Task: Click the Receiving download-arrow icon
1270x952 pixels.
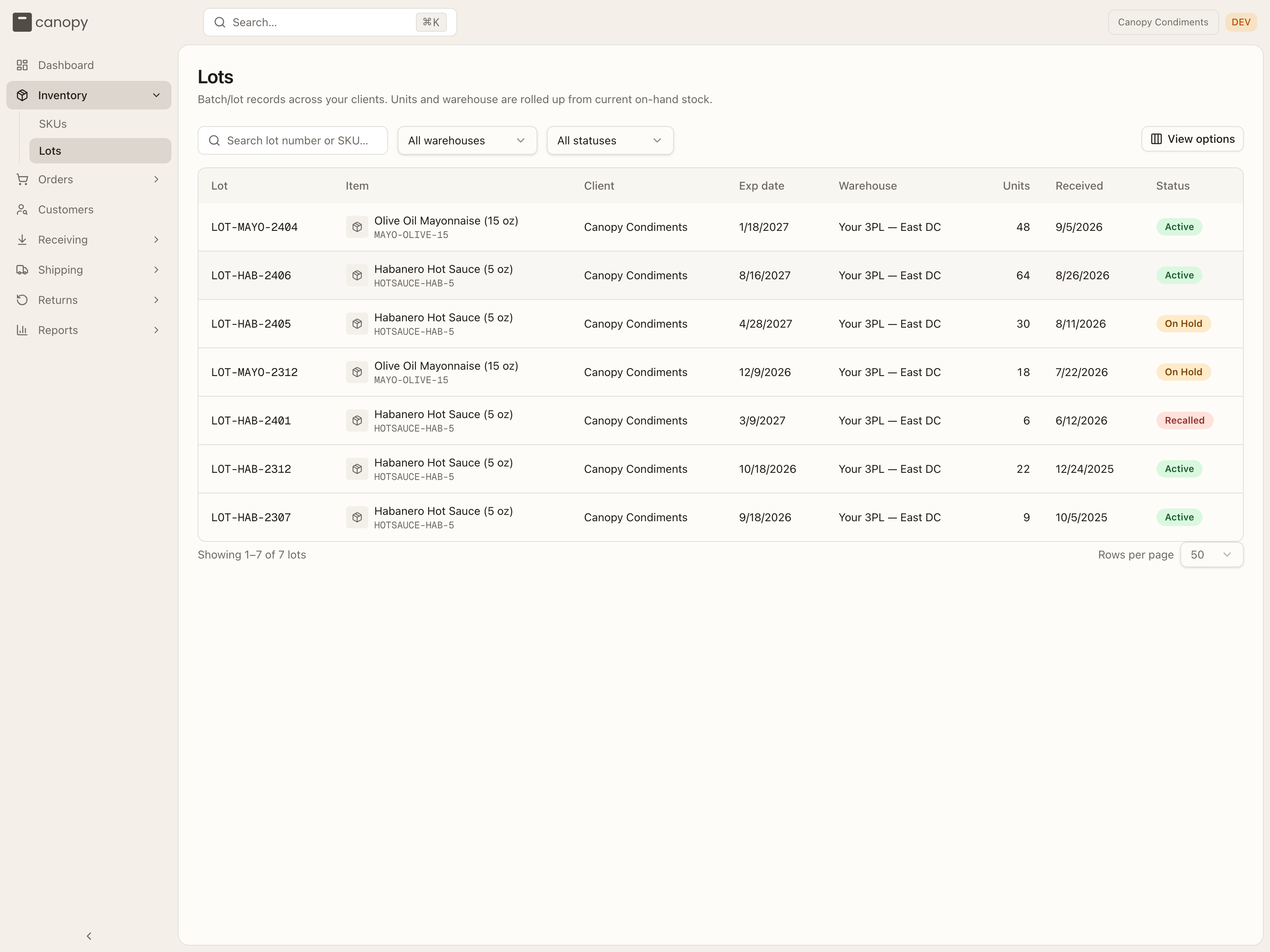Action: click(x=22, y=240)
